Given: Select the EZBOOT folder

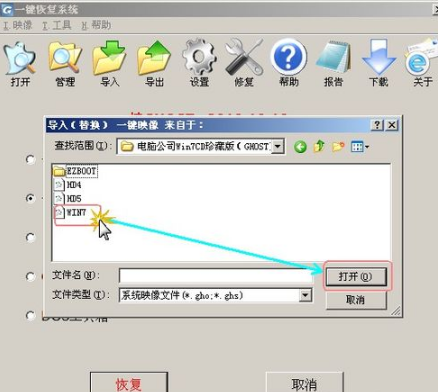Looking at the screenshot, I should coord(75,171).
